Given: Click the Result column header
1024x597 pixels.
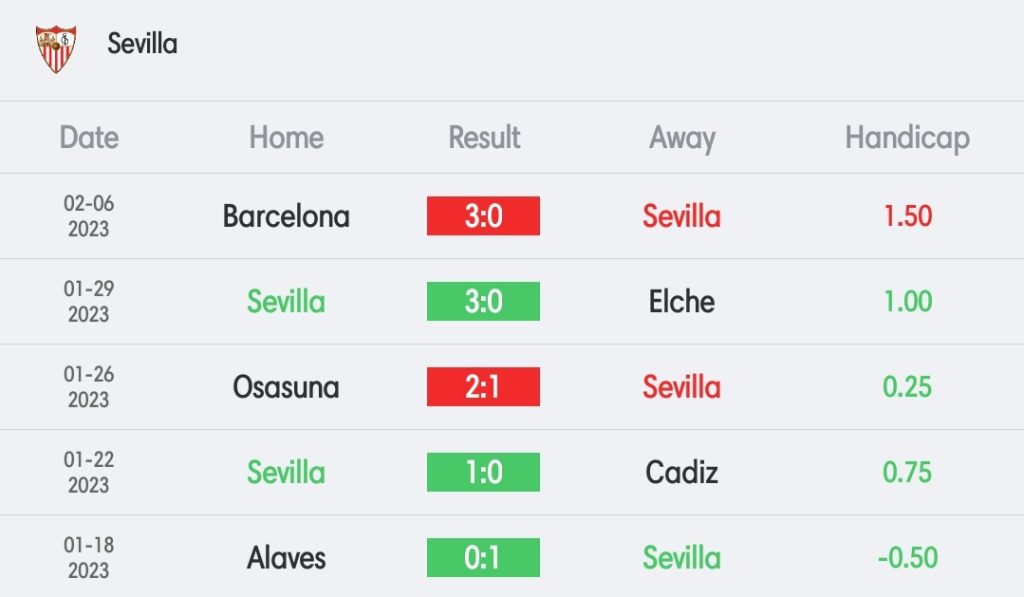Looking at the screenshot, I should click(484, 137).
